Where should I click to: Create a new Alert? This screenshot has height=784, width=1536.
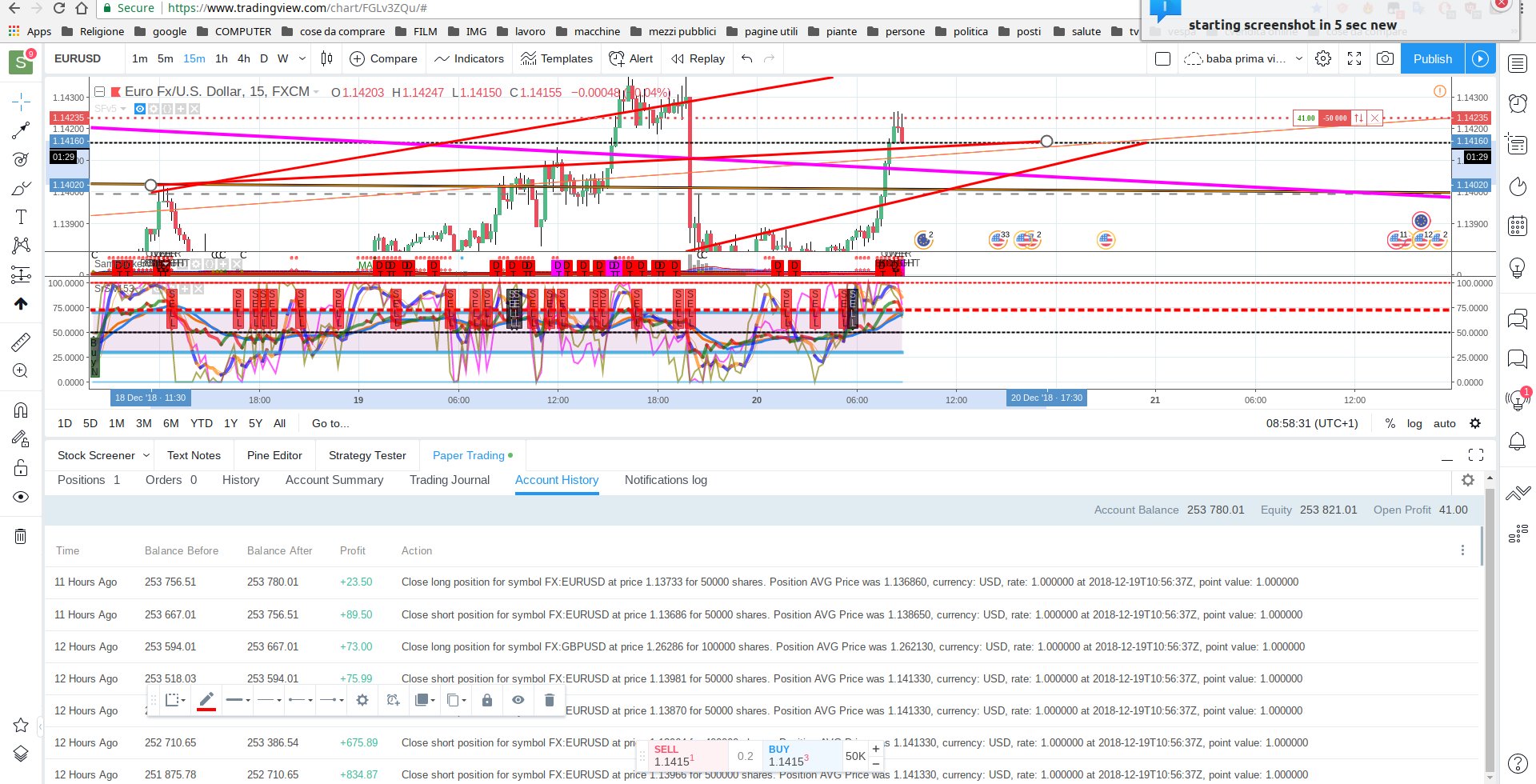tap(631, 58)
